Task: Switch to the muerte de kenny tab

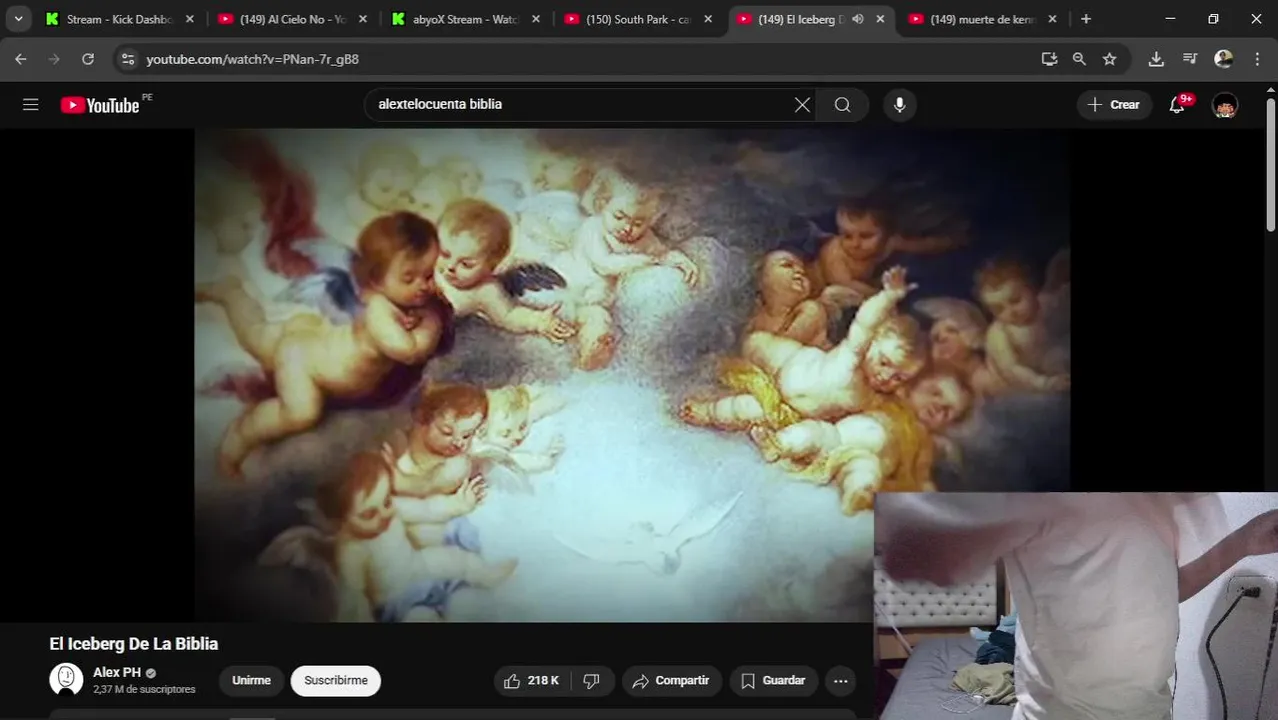Action: 985,19
